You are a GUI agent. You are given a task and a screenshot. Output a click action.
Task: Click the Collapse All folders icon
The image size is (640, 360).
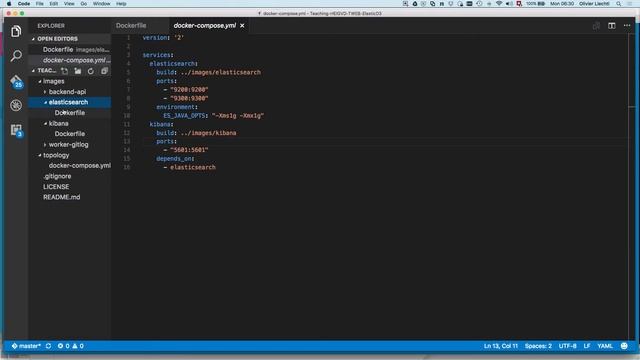[x=104, y=71]
